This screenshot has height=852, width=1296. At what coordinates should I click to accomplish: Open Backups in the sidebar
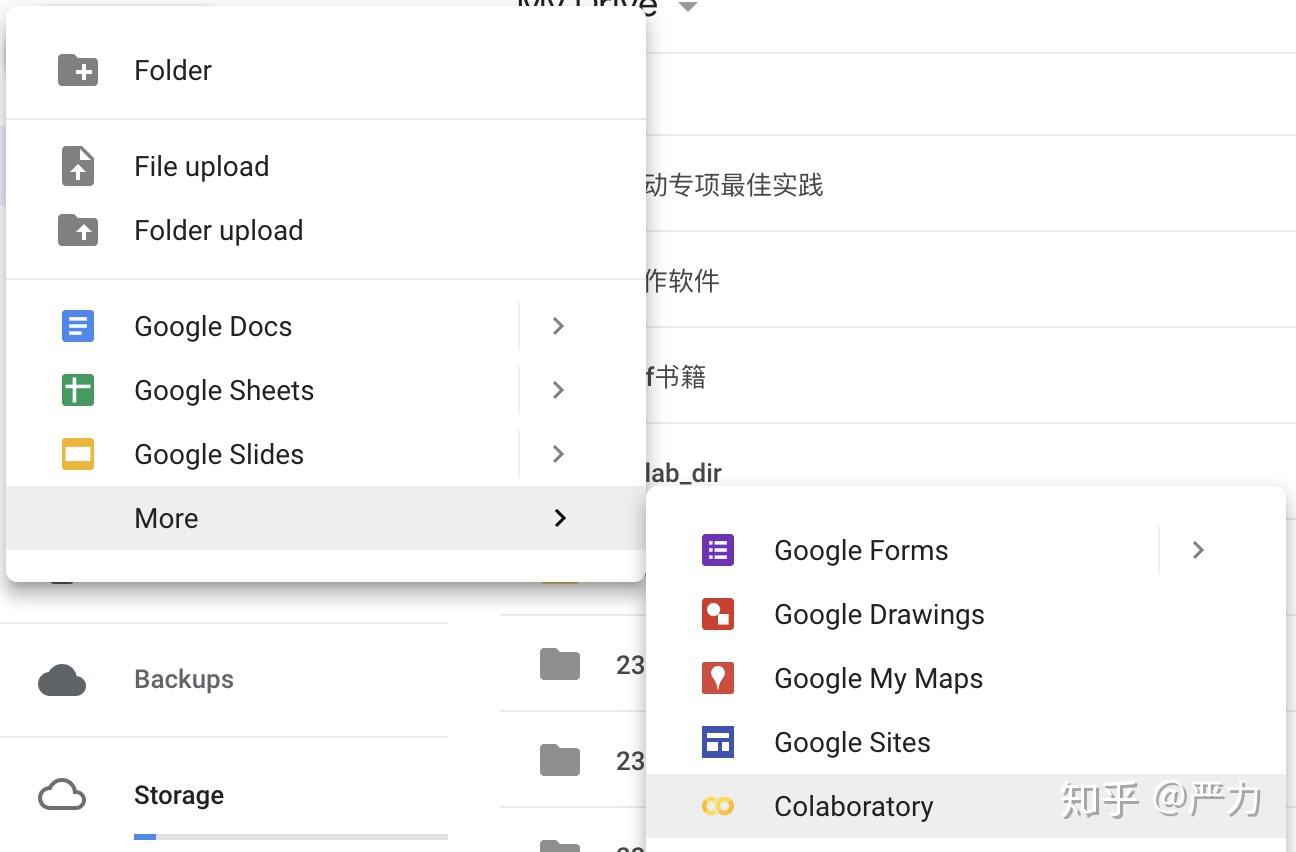[184, 680]
